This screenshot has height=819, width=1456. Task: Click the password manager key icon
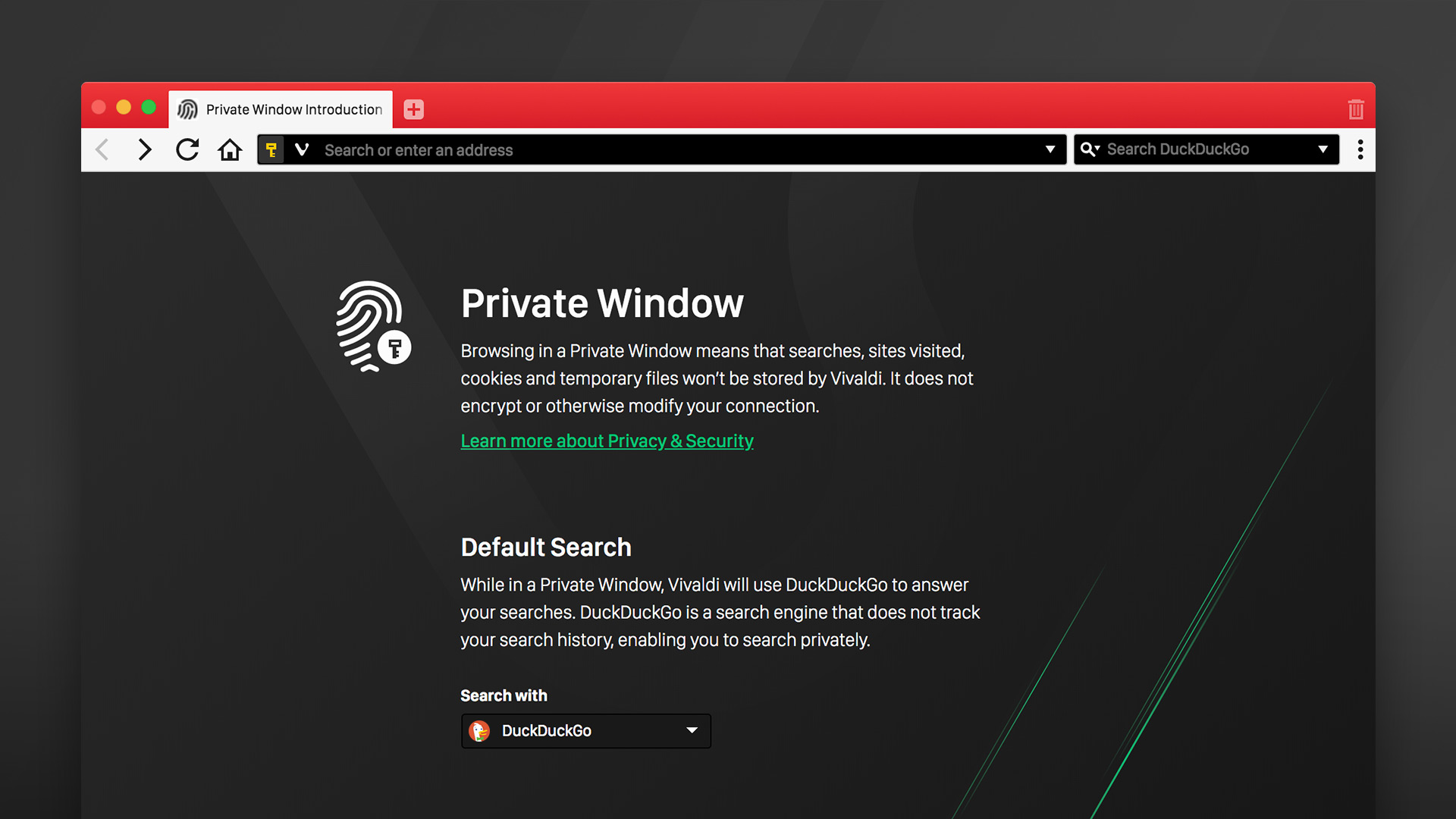272,150
